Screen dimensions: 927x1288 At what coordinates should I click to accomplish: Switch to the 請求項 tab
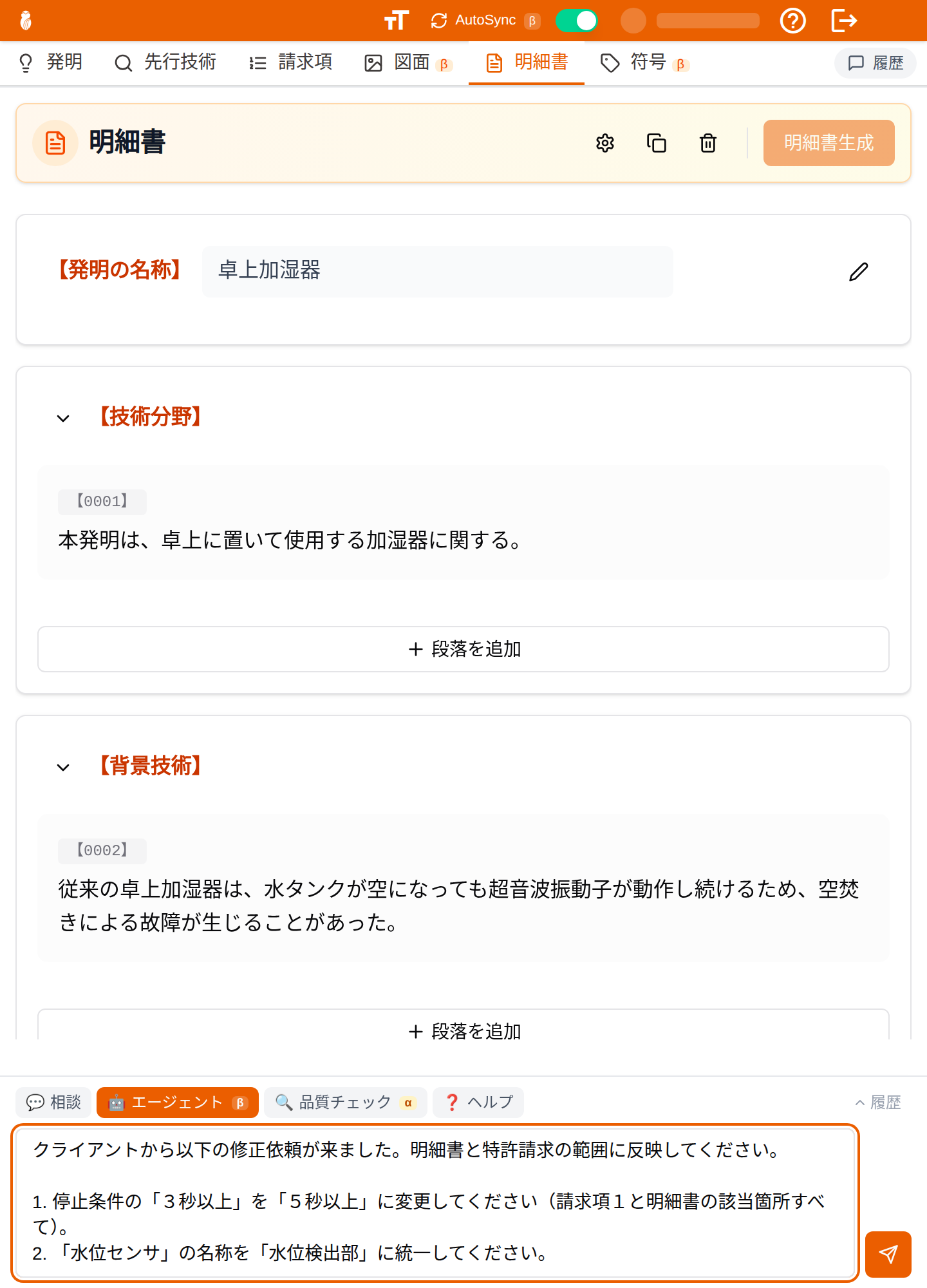click(x=291, y=62)
